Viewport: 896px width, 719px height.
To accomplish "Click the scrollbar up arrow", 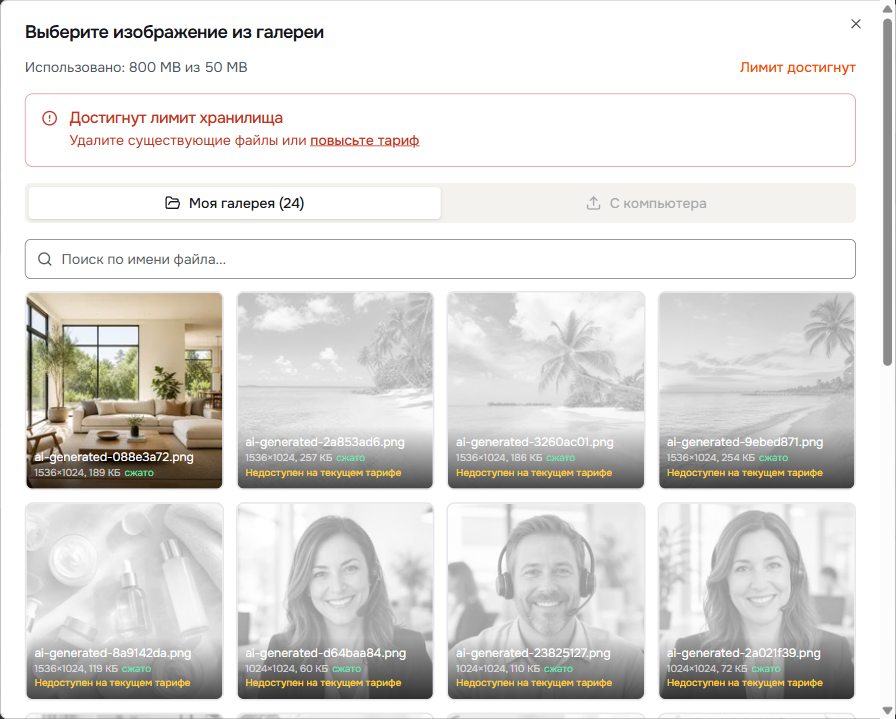I will pyautogui.click(x=887, y=9).
